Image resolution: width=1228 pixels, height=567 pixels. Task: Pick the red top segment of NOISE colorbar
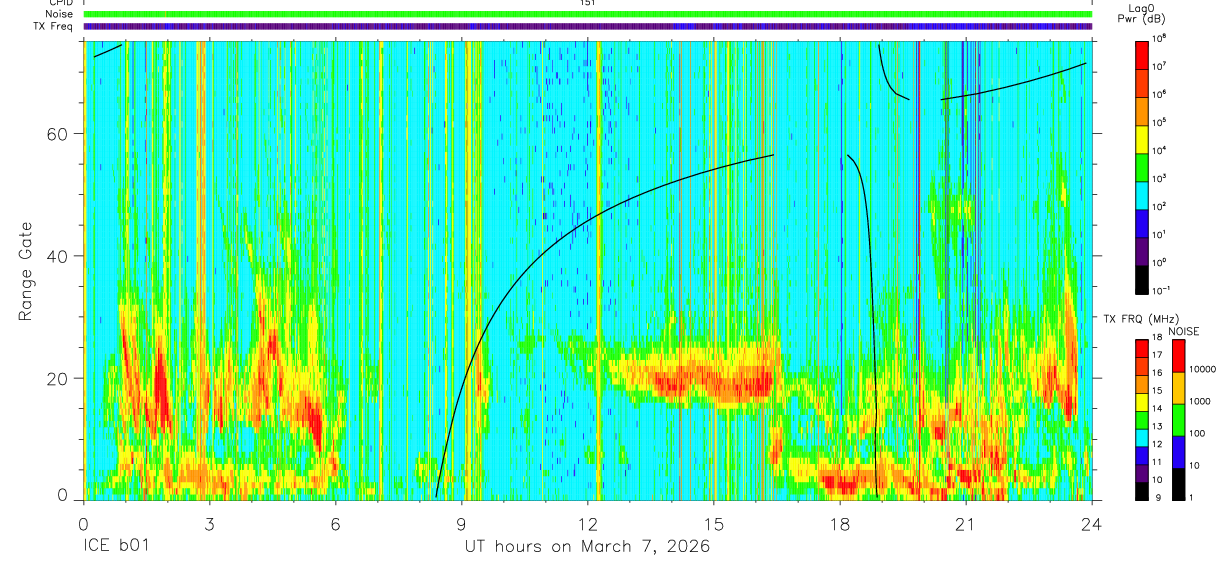(x=1178, y=356)
